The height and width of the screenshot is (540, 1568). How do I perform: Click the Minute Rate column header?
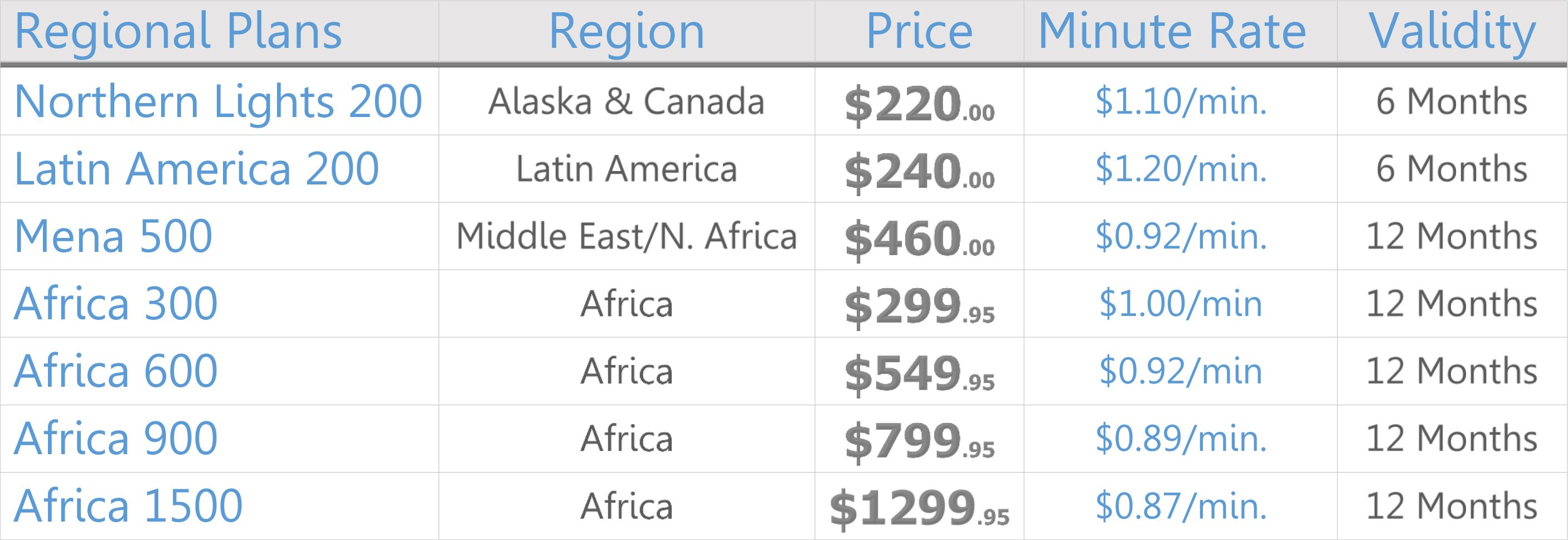(1172, 31)
